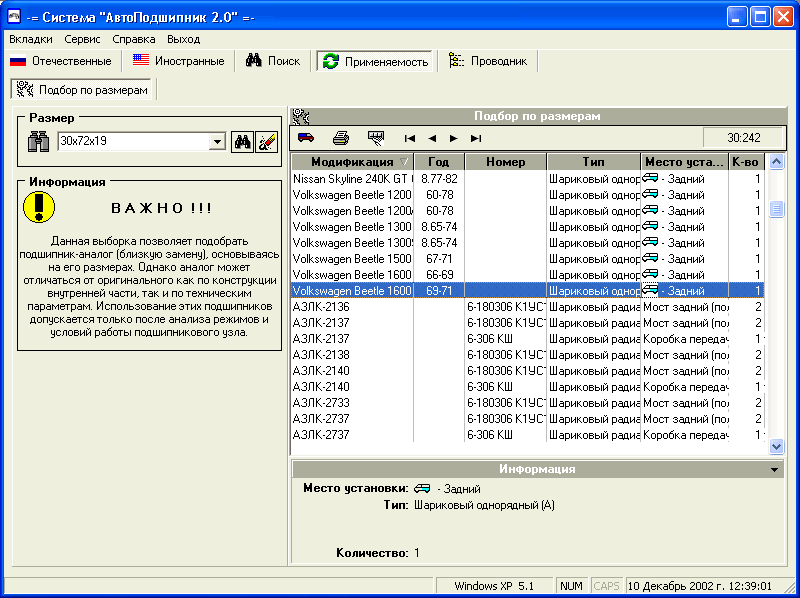Select the Nissan Skyline 240K GT row
Screen dimensions: 800x598
tap(351, 179)
